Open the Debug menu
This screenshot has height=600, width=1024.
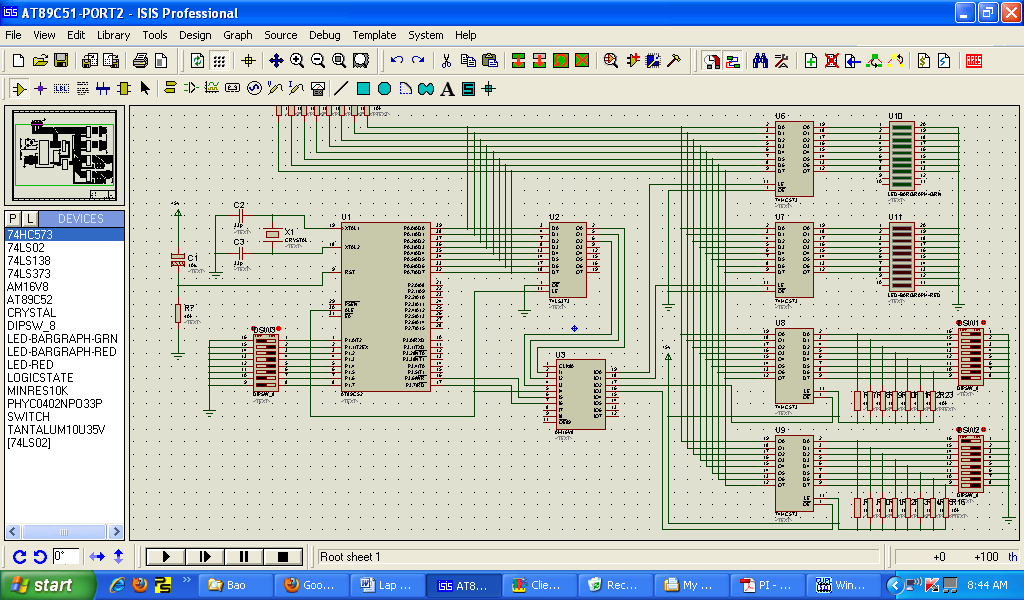325,35
